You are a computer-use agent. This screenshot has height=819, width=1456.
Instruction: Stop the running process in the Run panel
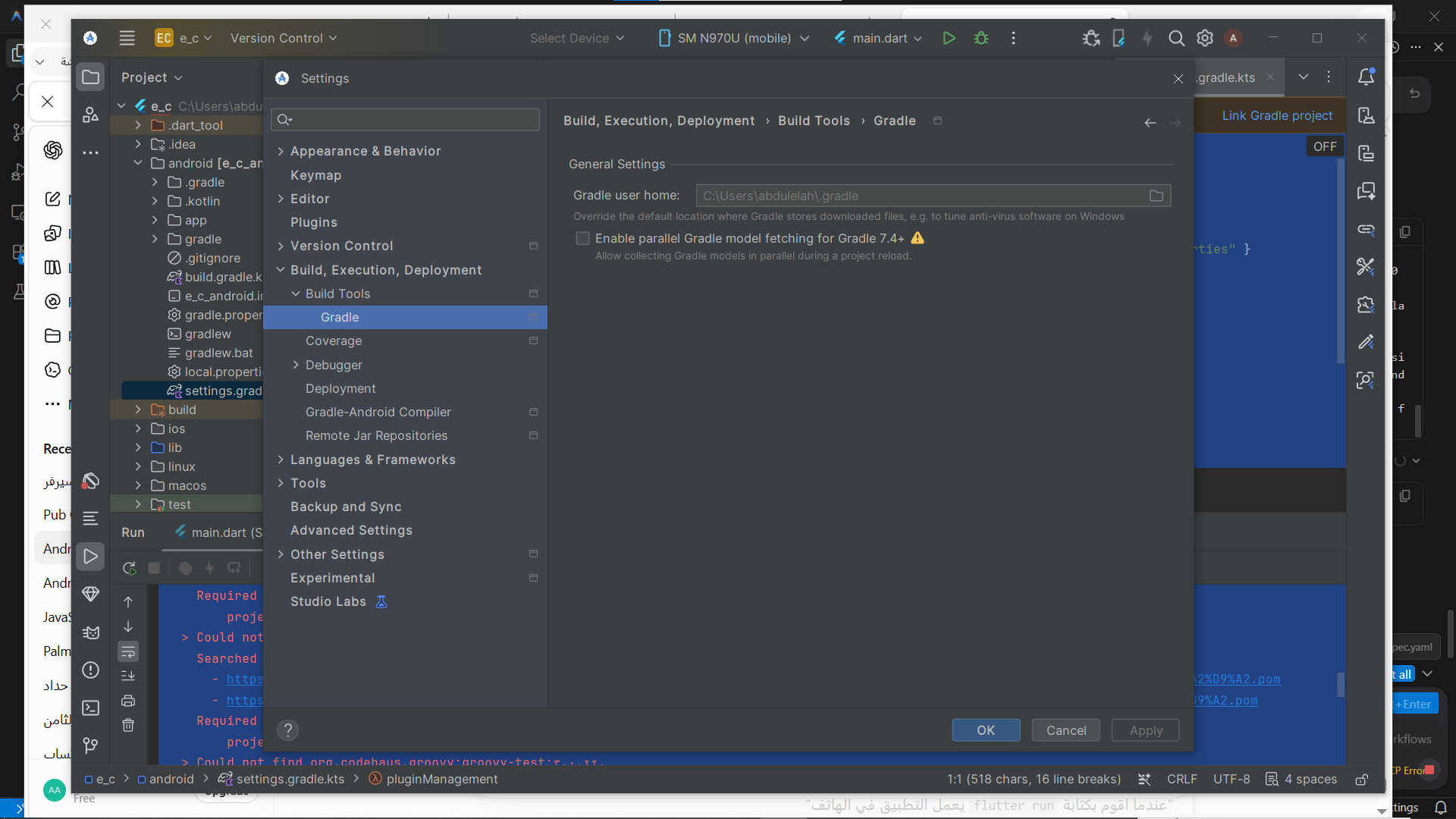(154, 568)
